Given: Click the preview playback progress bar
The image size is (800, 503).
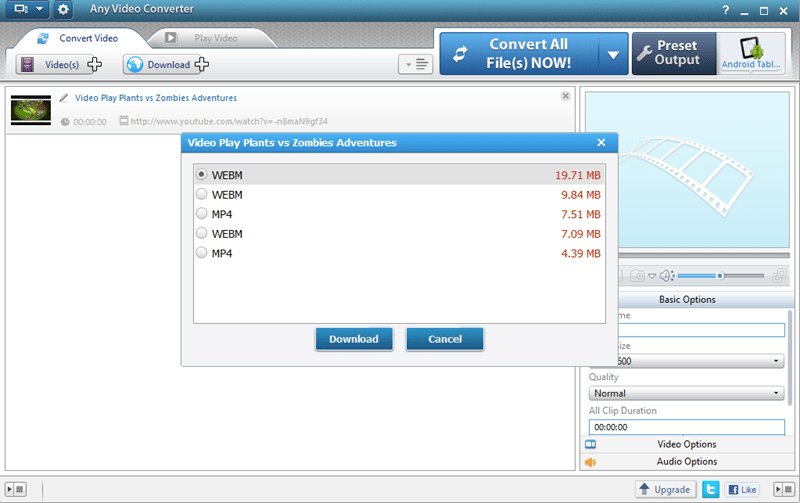Looking at the screenshot, I should [x=704, y=255].
